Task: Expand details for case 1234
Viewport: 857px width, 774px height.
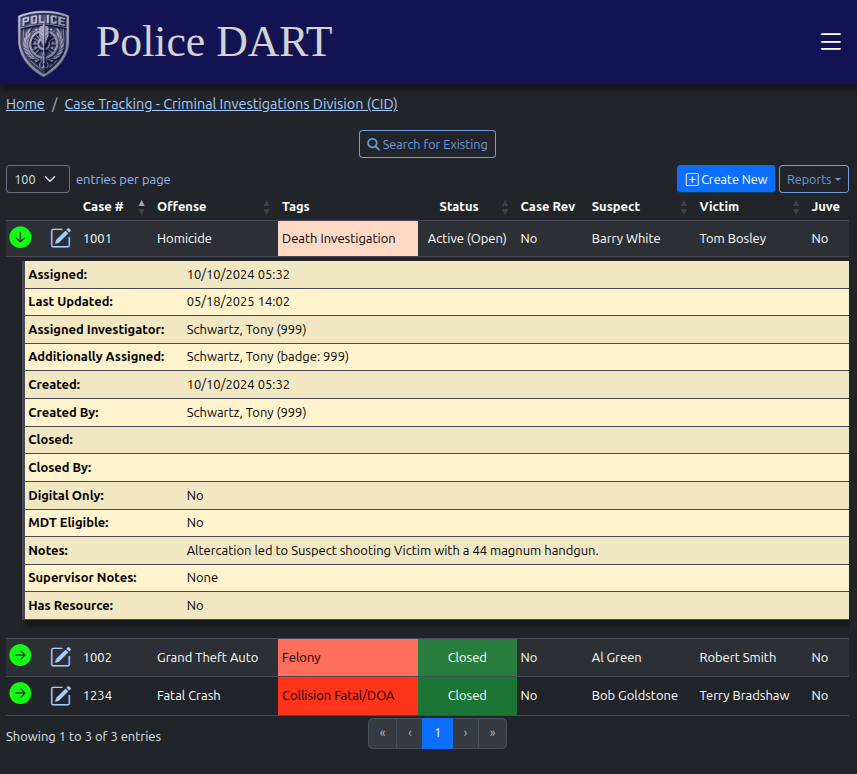Action: point(20,694)
